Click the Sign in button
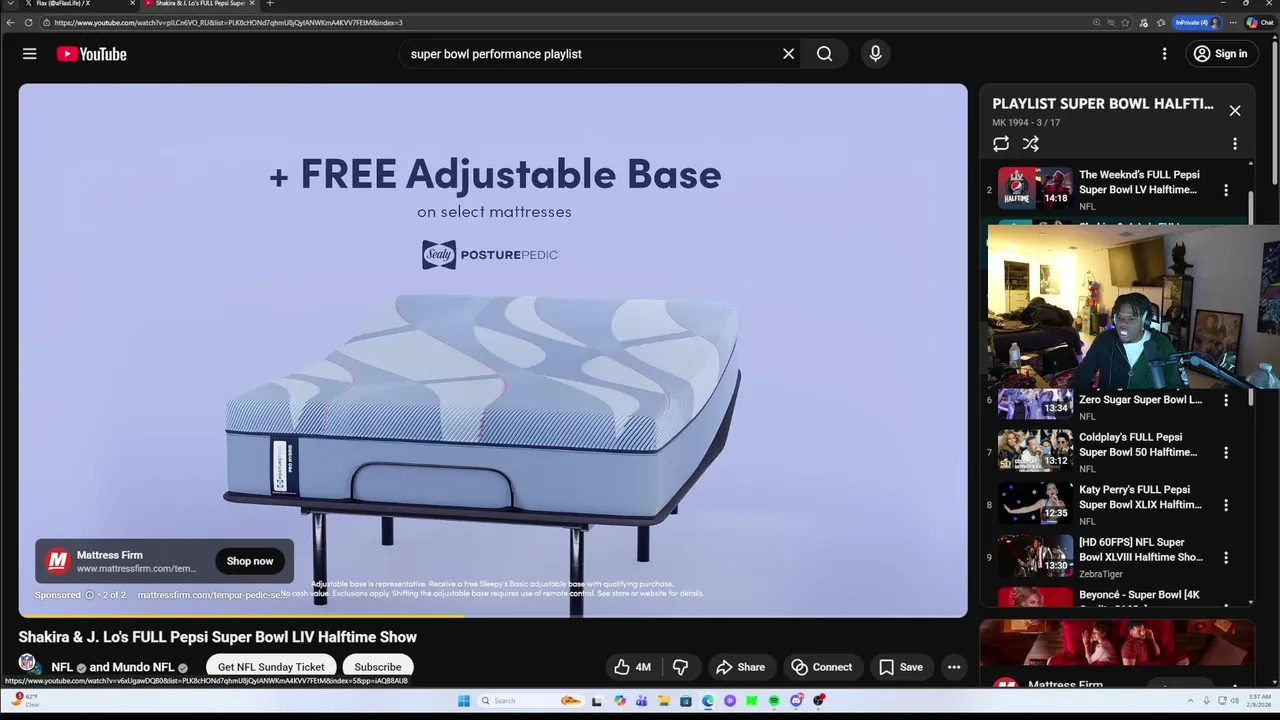The height and width of the screenshot is (720, 1280). point(1221,54)
